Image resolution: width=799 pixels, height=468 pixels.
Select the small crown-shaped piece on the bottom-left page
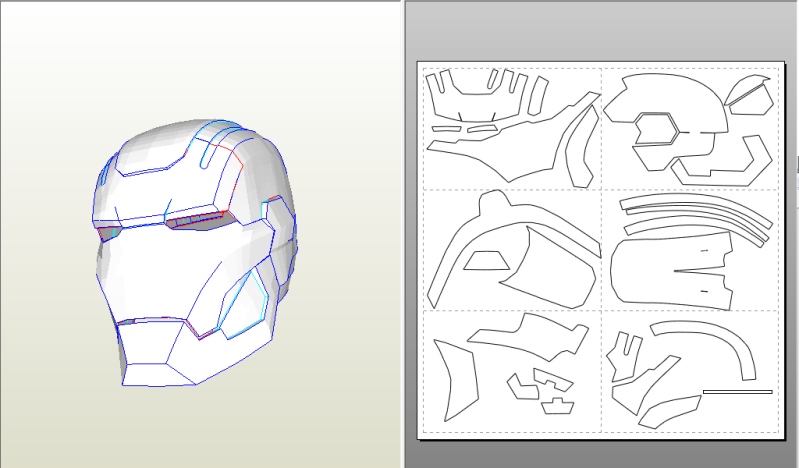[558, 406]
